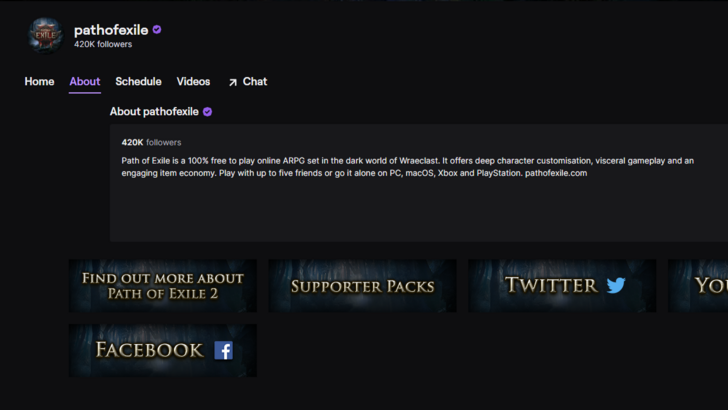Click the pop-out arrow icon beside Chat
Image resolution: width=728 pixels, height=410 pixels.
coord(233,82)
